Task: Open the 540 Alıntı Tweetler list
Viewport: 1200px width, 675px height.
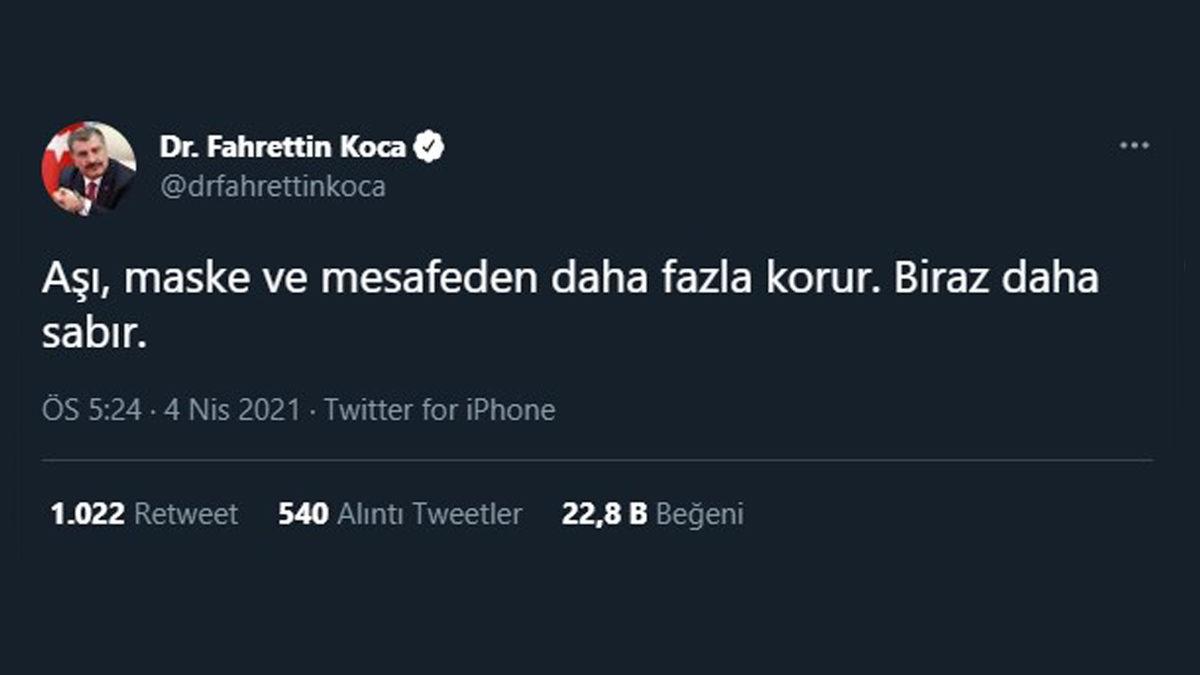Action: coord(398,514)
